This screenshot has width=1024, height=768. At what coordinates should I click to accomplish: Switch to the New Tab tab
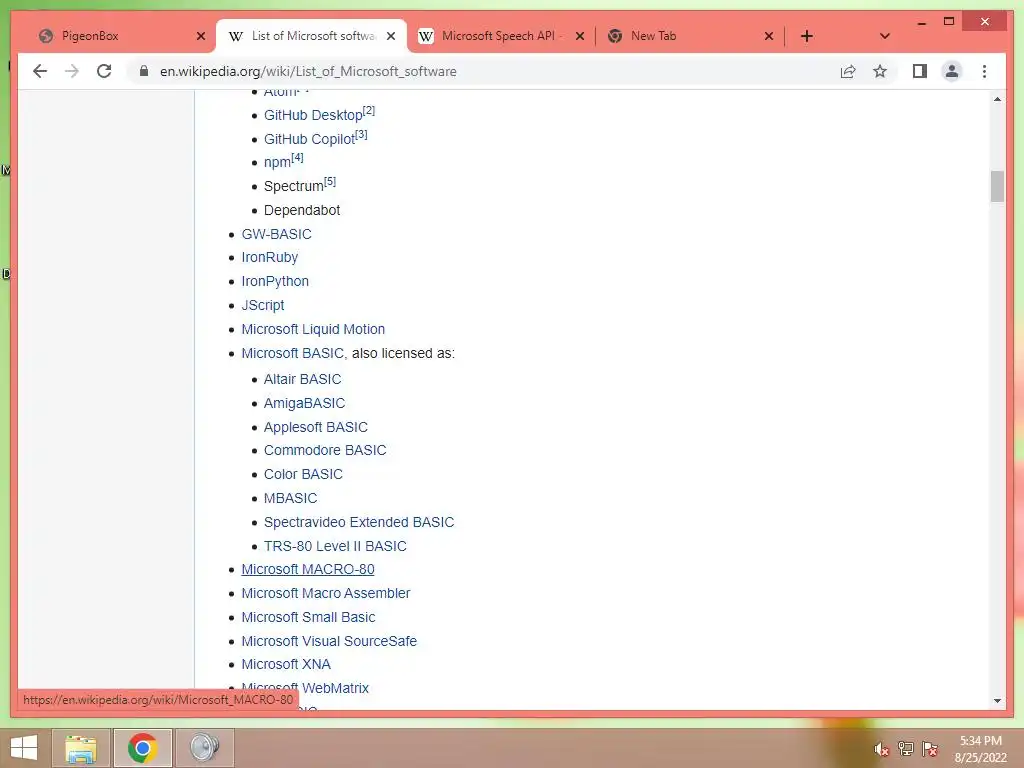tap(690, 36)
